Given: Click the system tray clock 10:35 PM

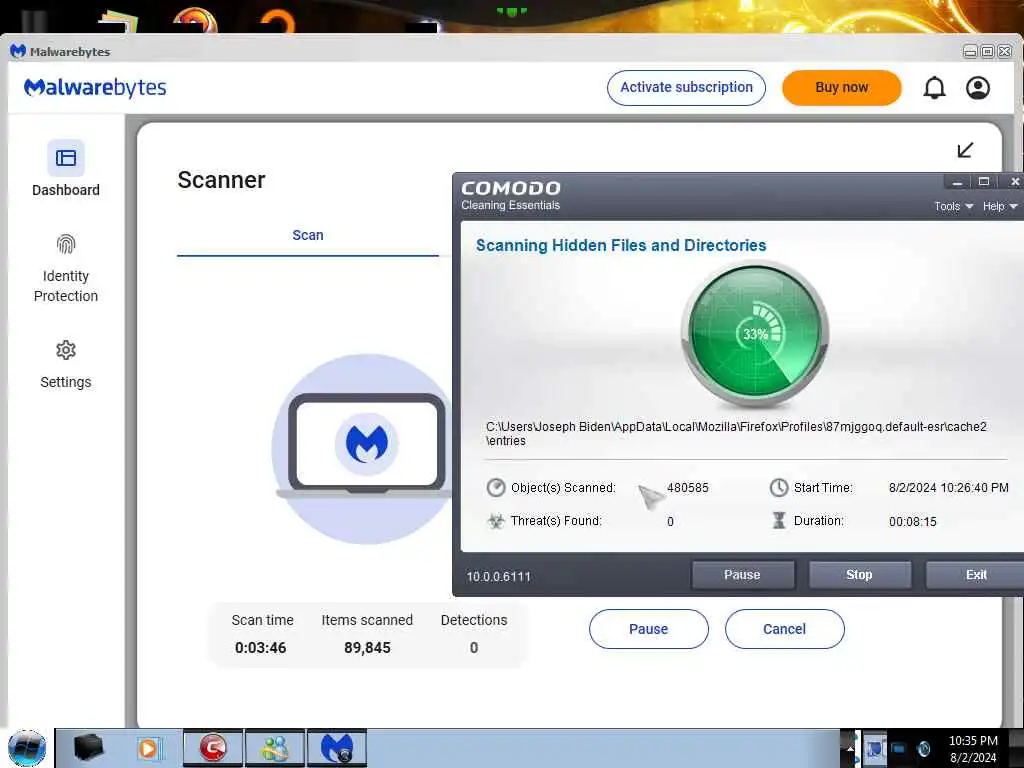Looking at the screenshot, I should 973,741.
